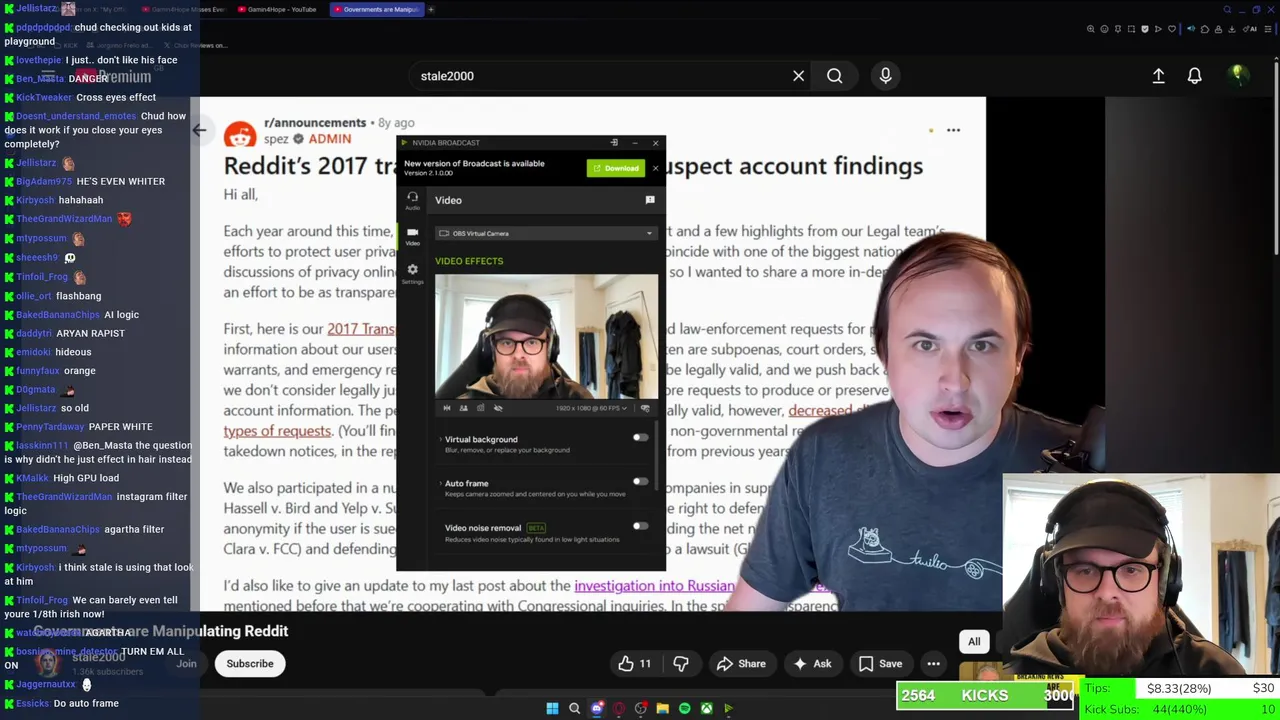Viewport: 1280px width, 720px height.
Task: Open File Explorer from the taskbar
Action: tap(662, 708)
